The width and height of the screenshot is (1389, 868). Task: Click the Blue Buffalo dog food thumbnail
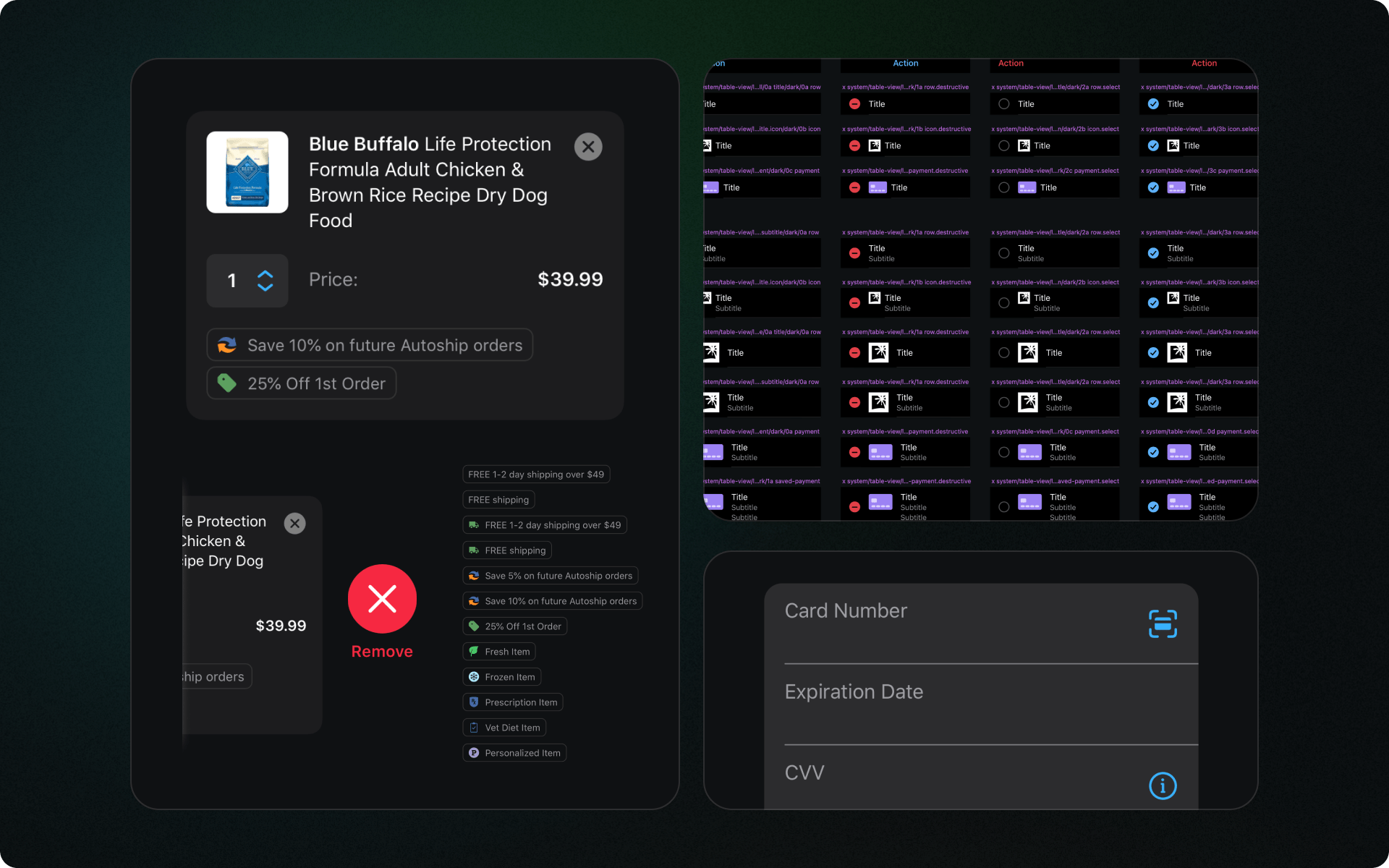tap(247, 172)
